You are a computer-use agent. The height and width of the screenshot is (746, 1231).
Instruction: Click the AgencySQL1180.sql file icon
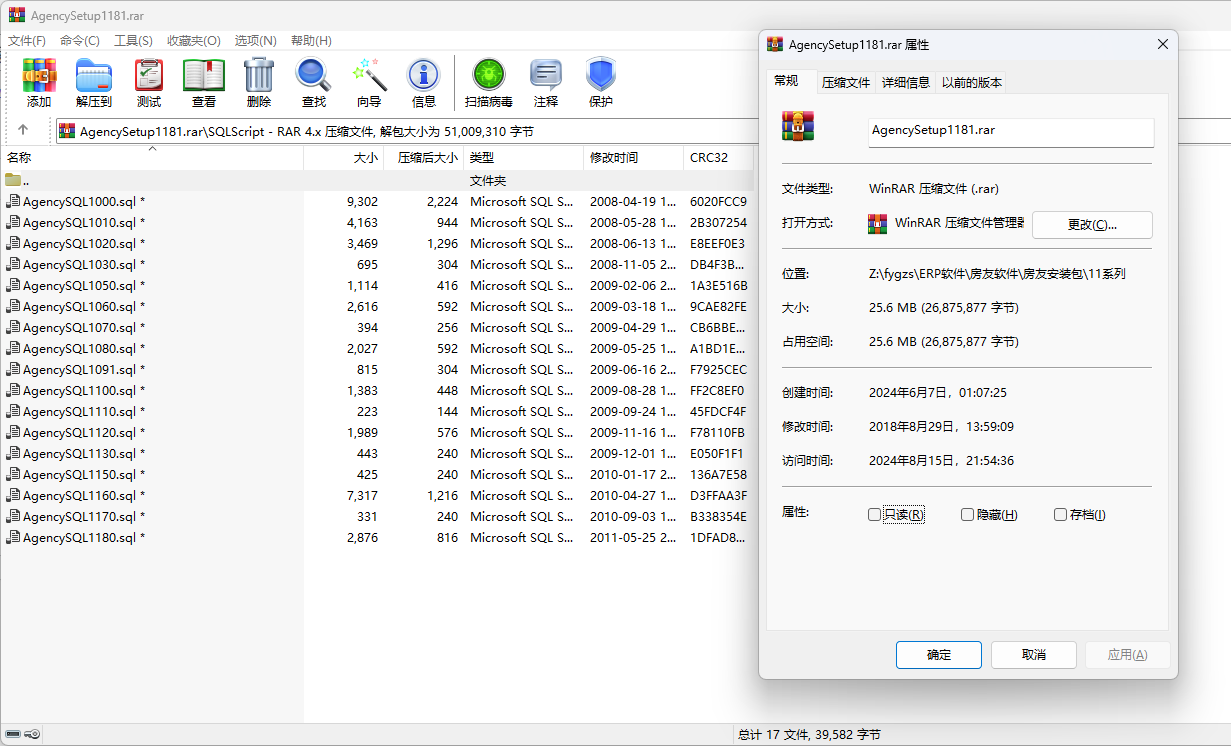[x=13, y=537]
